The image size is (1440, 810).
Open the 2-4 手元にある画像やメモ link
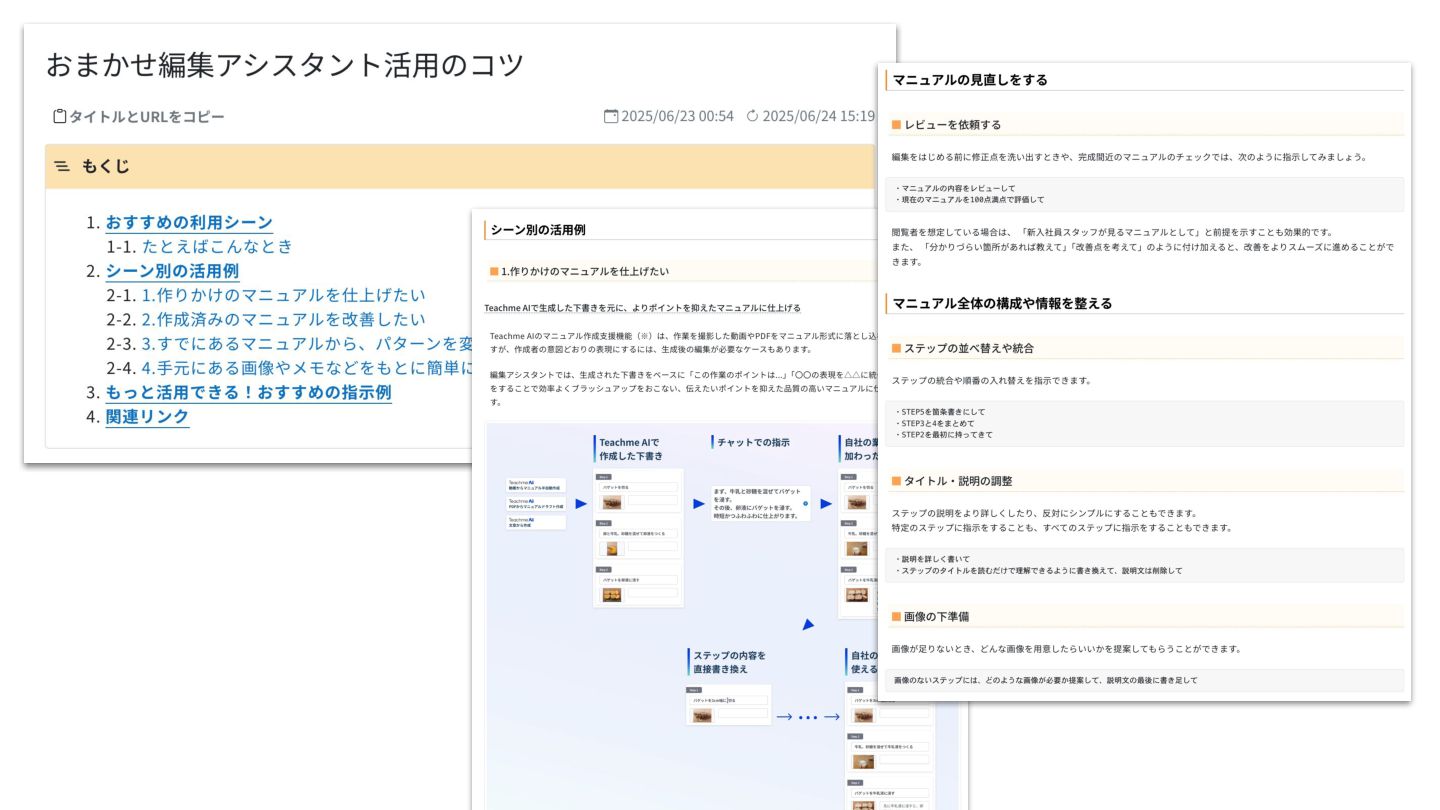click(307, 368)
